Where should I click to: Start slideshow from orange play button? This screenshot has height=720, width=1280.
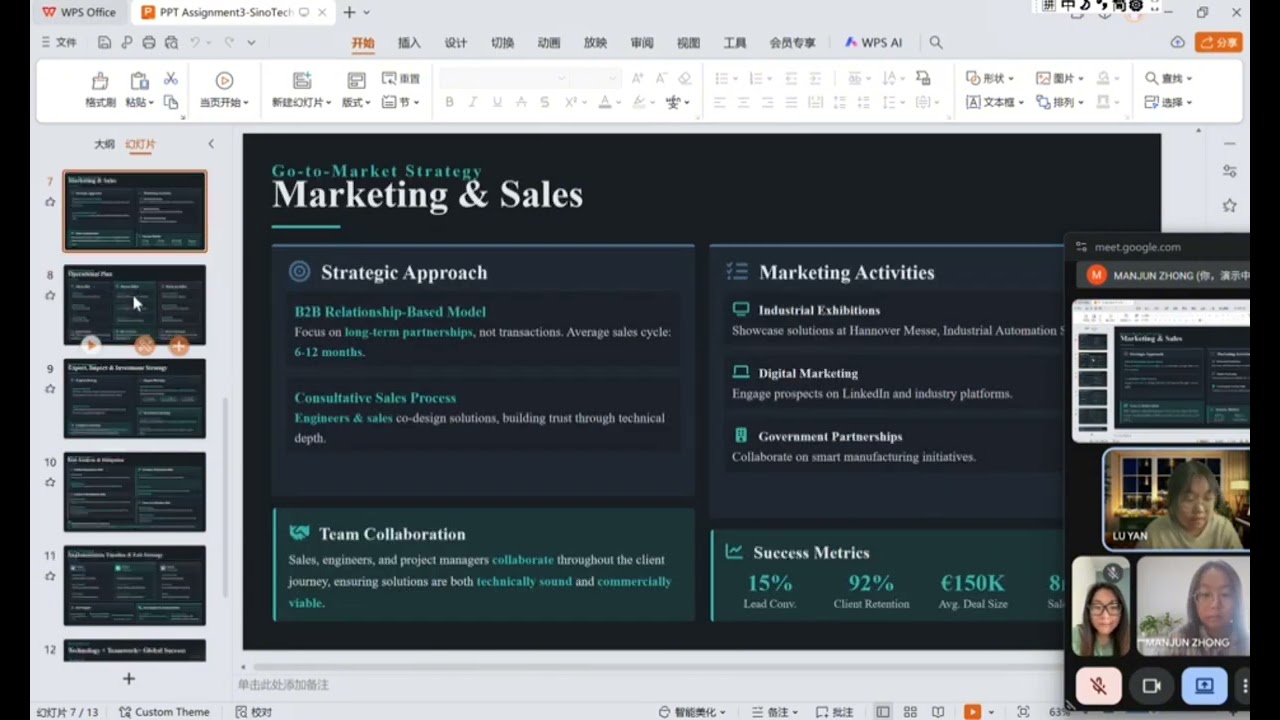972,712
